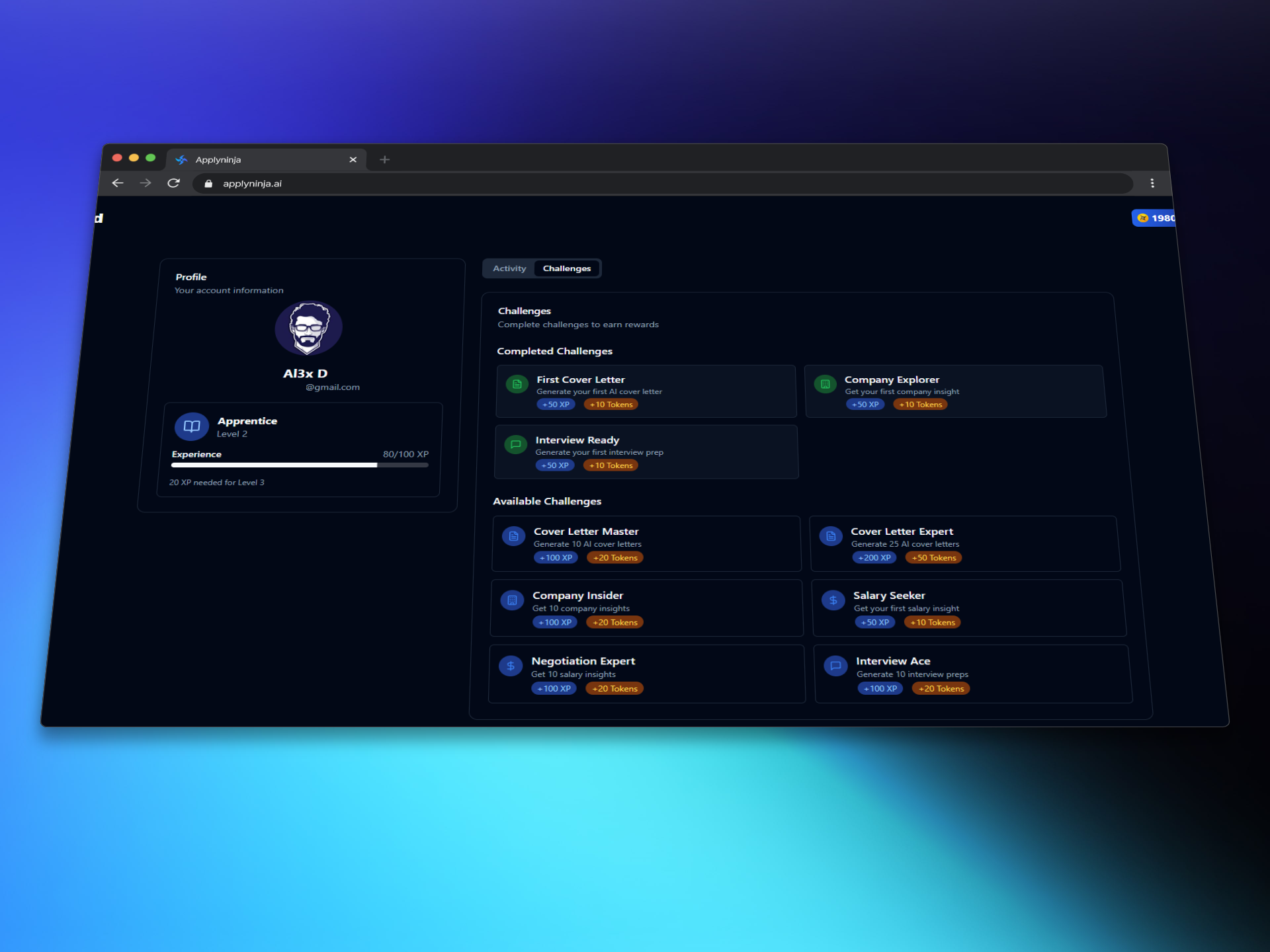1270x952 pixels.
Task: Click the Salary Seeker dollar icon
Action: tap(833, 600)
